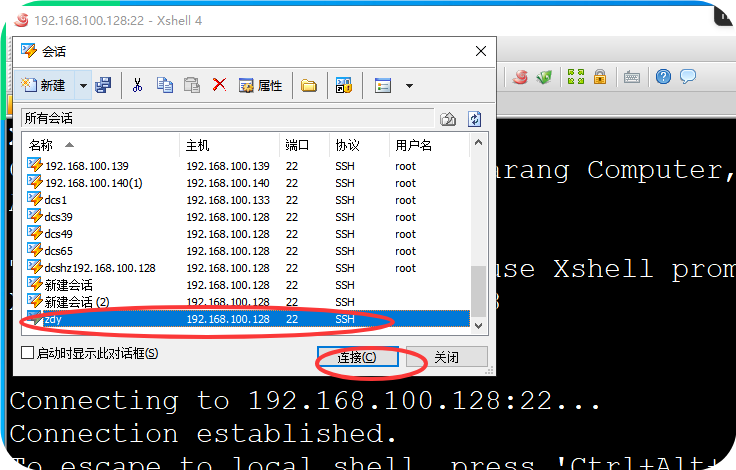Click the Cut scissors icon

138,85
